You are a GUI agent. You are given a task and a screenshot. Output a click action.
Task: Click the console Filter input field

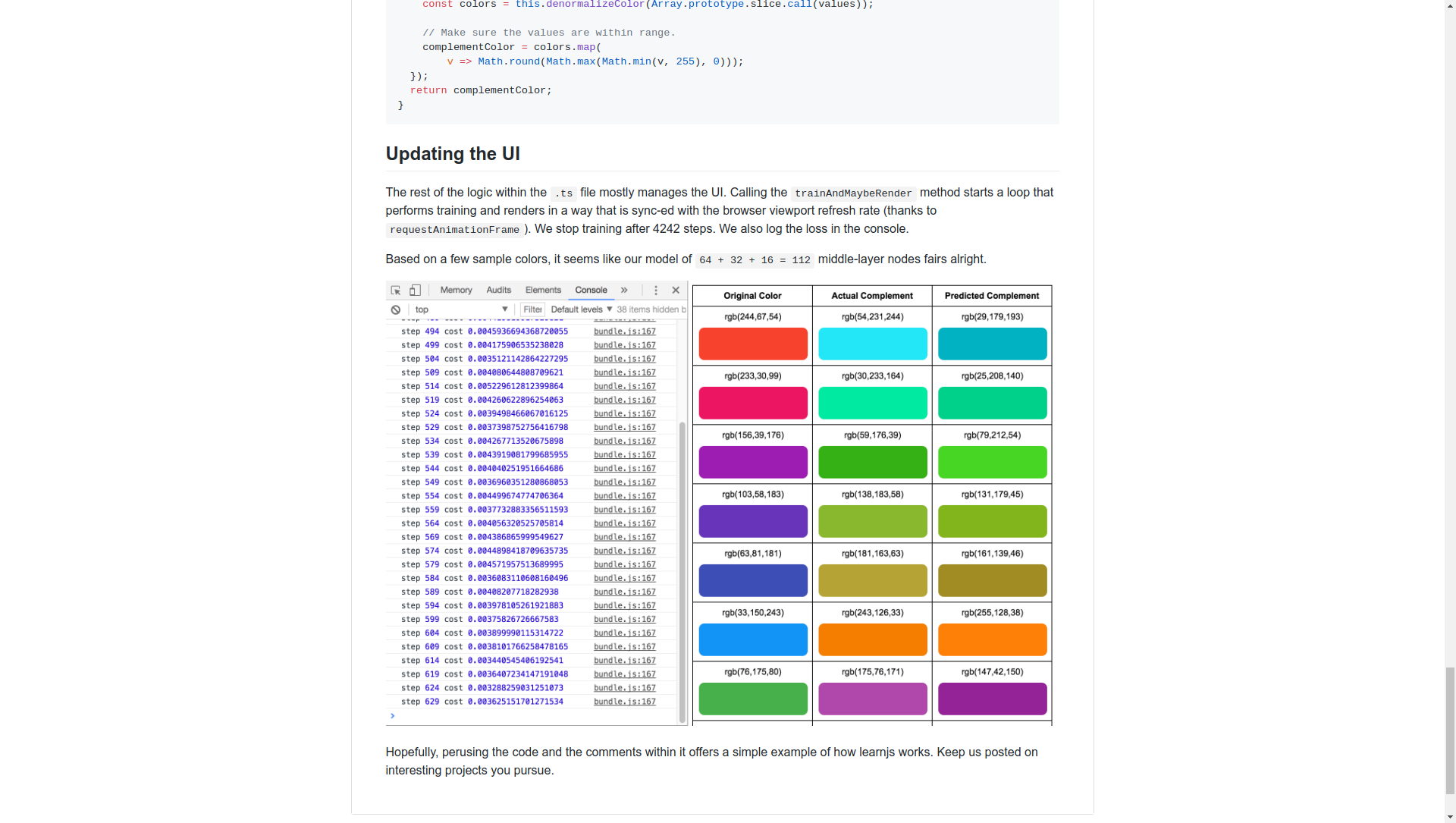coord(532,309)
